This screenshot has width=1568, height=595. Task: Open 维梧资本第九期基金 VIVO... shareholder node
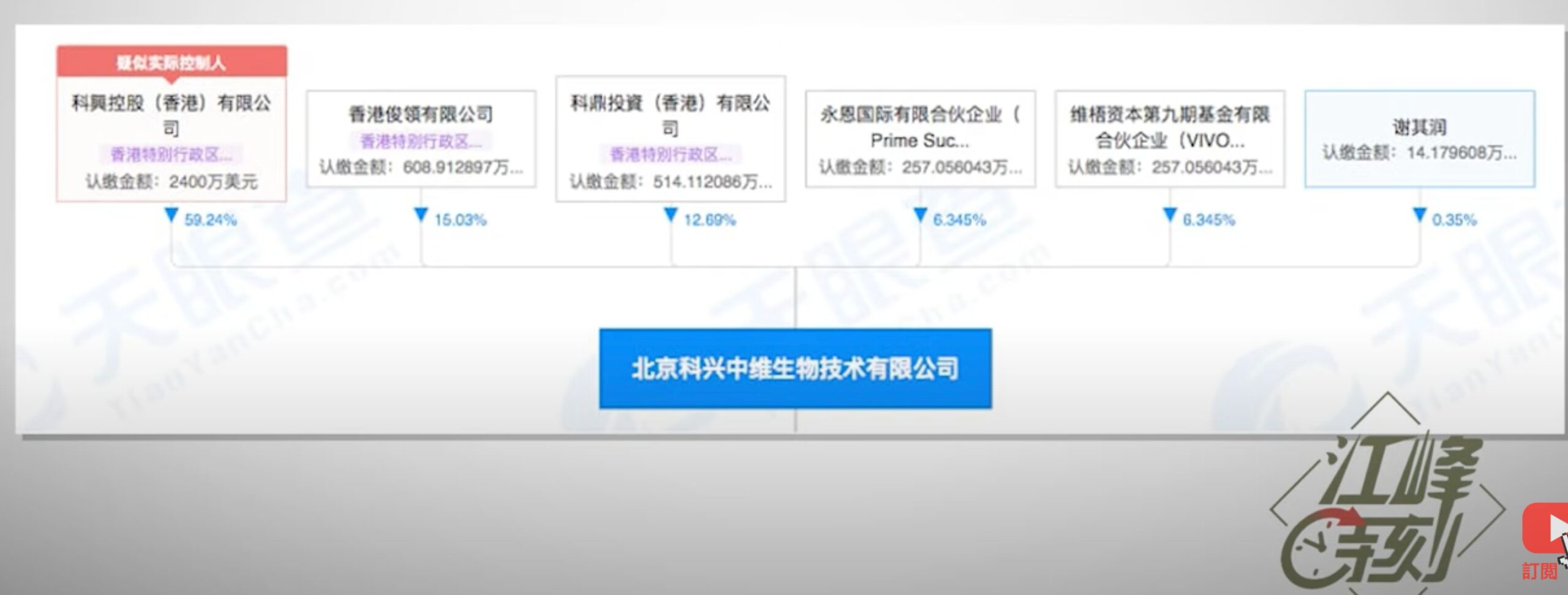coord(1170,127)
